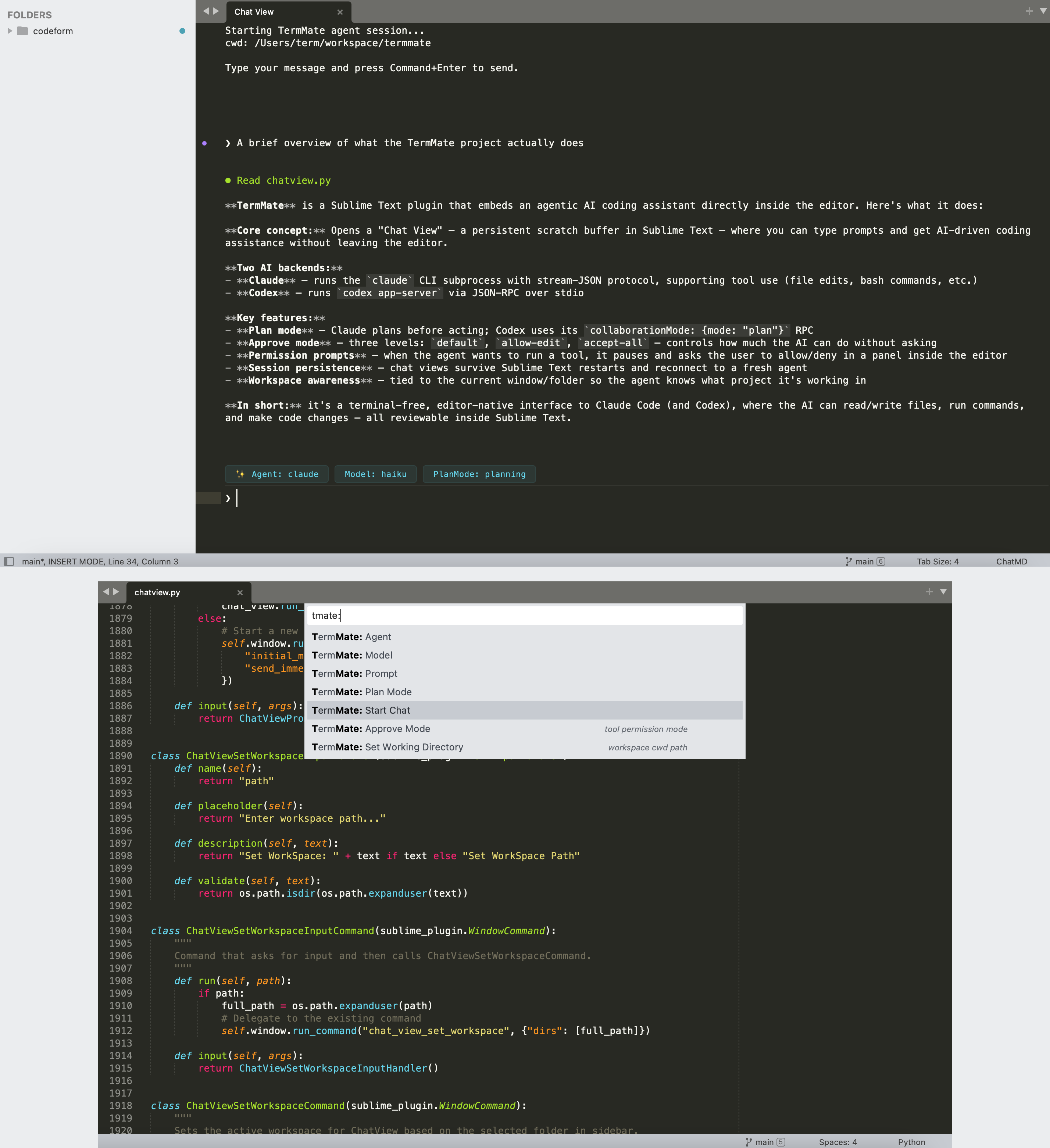Click the command palette search field
The height and width of the screenshot is (1148, 1050).
524,616
